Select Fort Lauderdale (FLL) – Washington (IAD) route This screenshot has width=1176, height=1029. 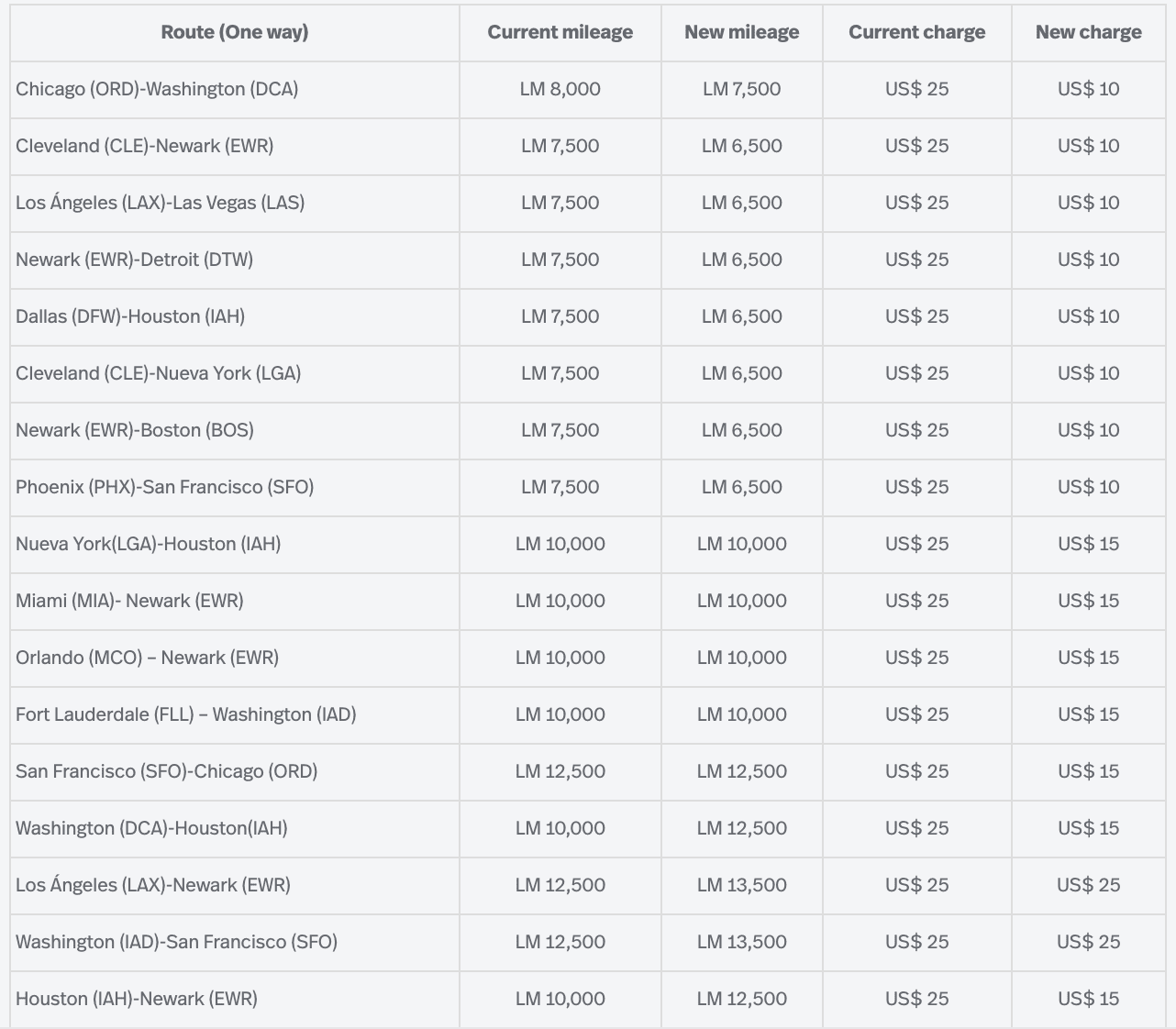point(186,715)
